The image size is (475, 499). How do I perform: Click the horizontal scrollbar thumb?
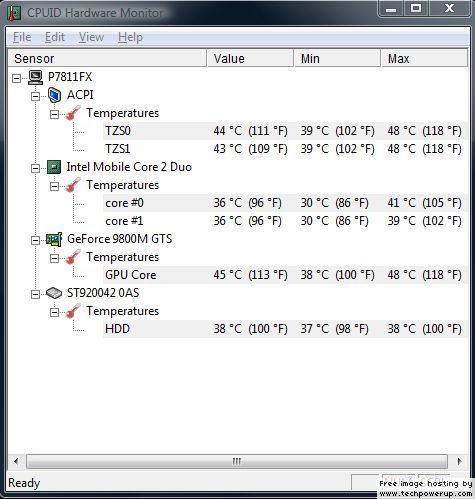click(x=237, y=462)
